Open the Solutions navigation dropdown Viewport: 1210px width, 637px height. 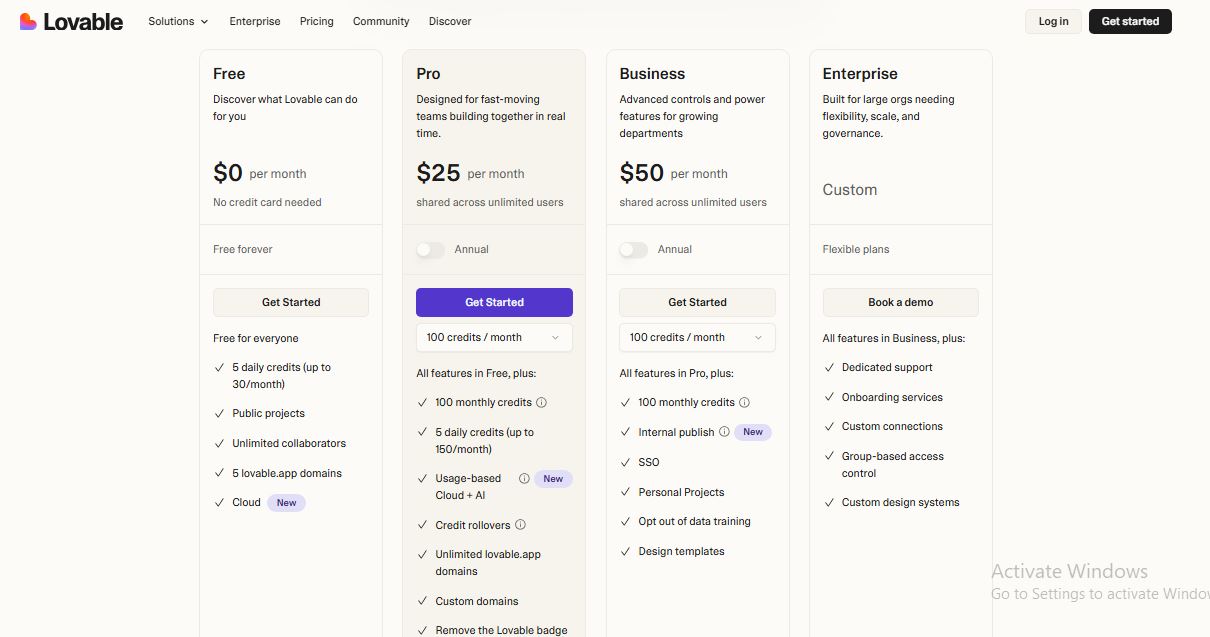pyautogui.click(x=178, y=21)
